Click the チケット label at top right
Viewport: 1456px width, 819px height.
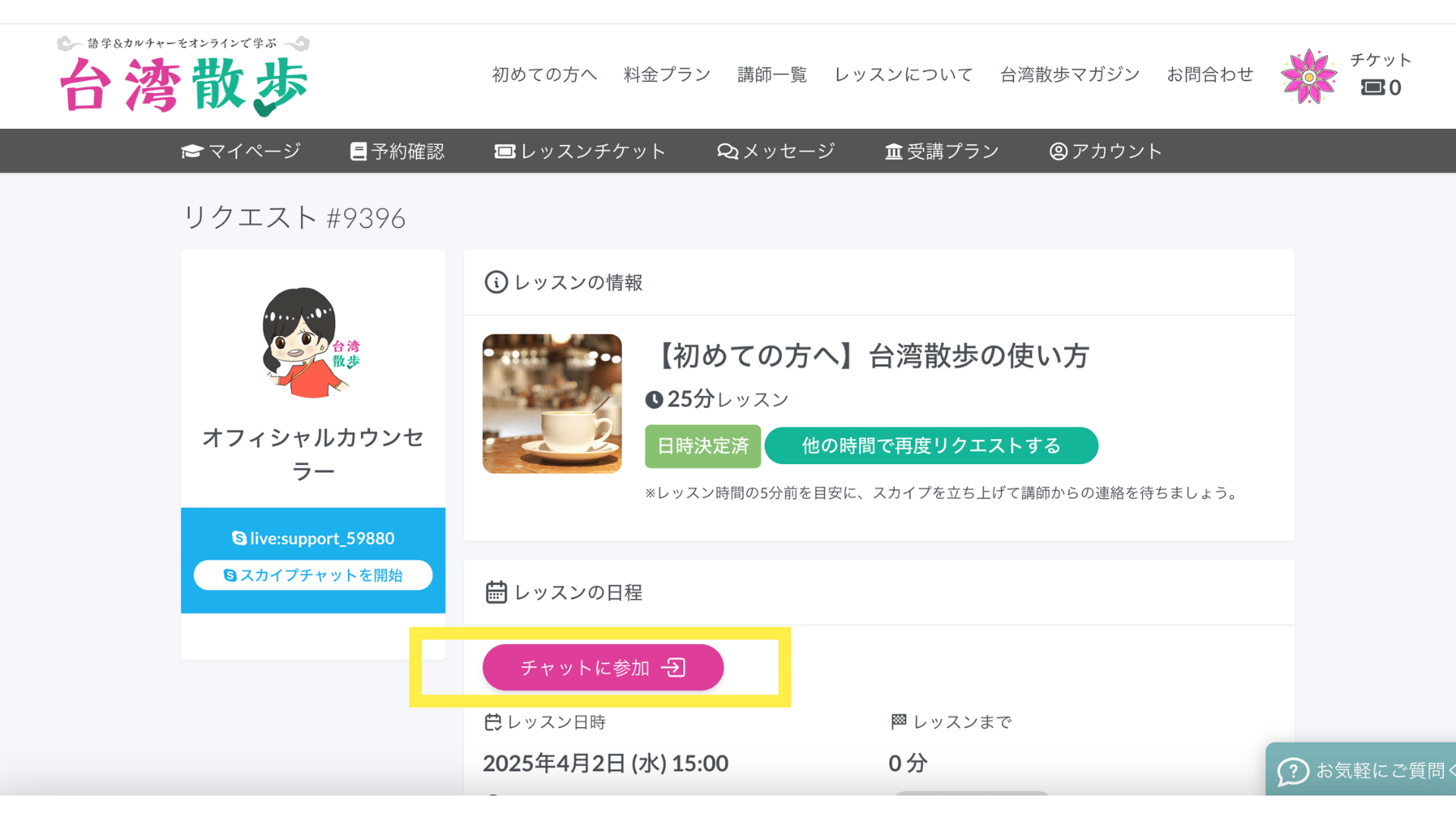point(1380,60)
